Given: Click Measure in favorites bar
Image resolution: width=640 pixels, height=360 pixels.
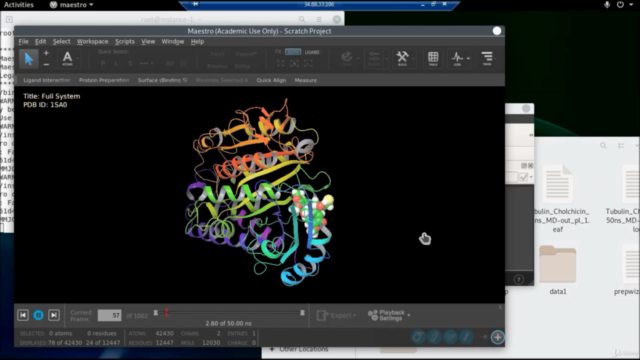Looking at the screenshot, I should pos(306,80).
